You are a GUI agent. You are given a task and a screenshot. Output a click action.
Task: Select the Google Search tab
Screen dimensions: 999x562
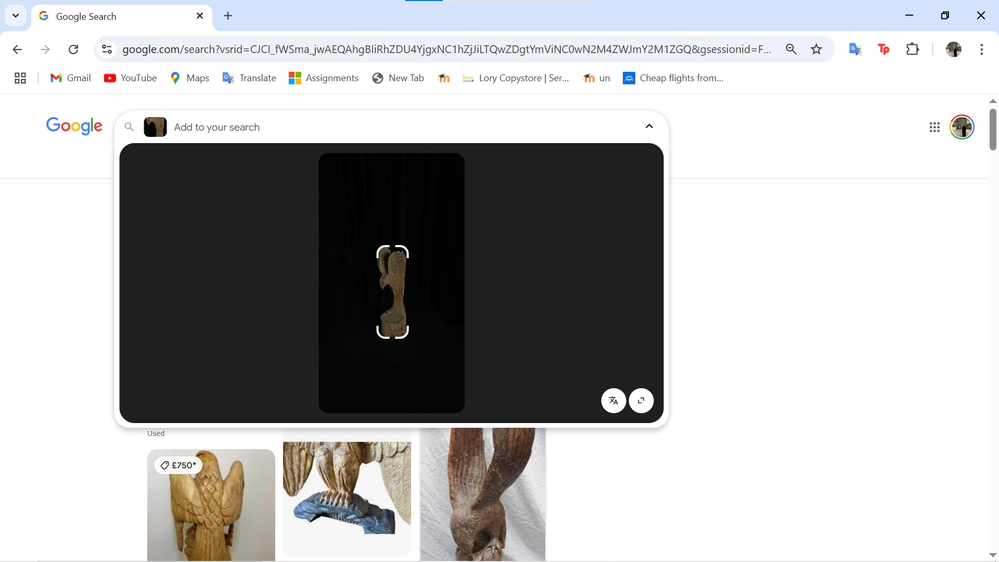click(x=115, y=16)
